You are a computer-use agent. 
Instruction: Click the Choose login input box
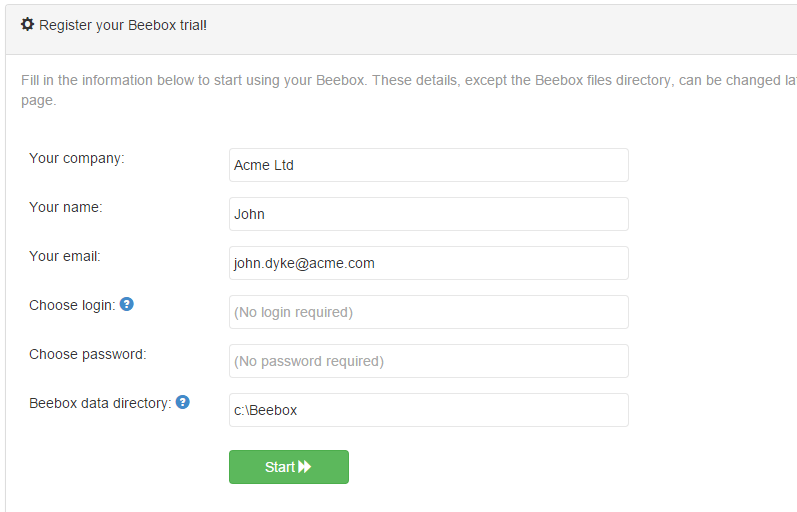pos(428,312)
